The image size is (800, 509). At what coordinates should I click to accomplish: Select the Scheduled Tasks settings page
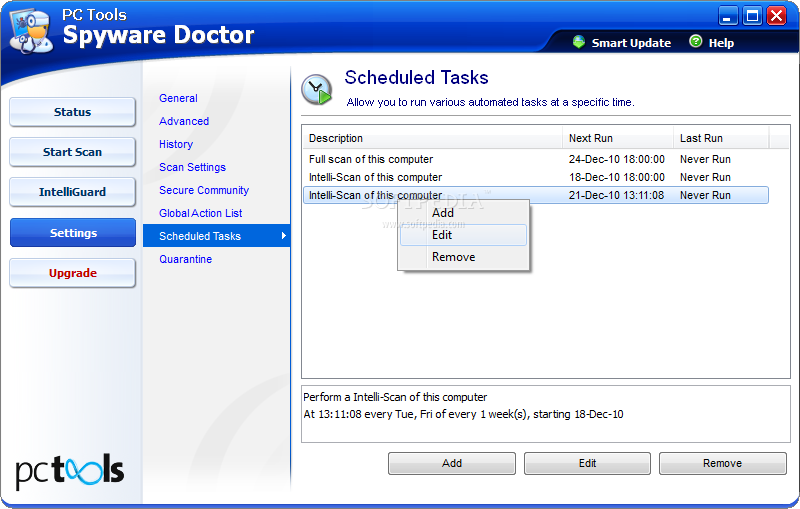pyautogui.click(x=216, y=236)
